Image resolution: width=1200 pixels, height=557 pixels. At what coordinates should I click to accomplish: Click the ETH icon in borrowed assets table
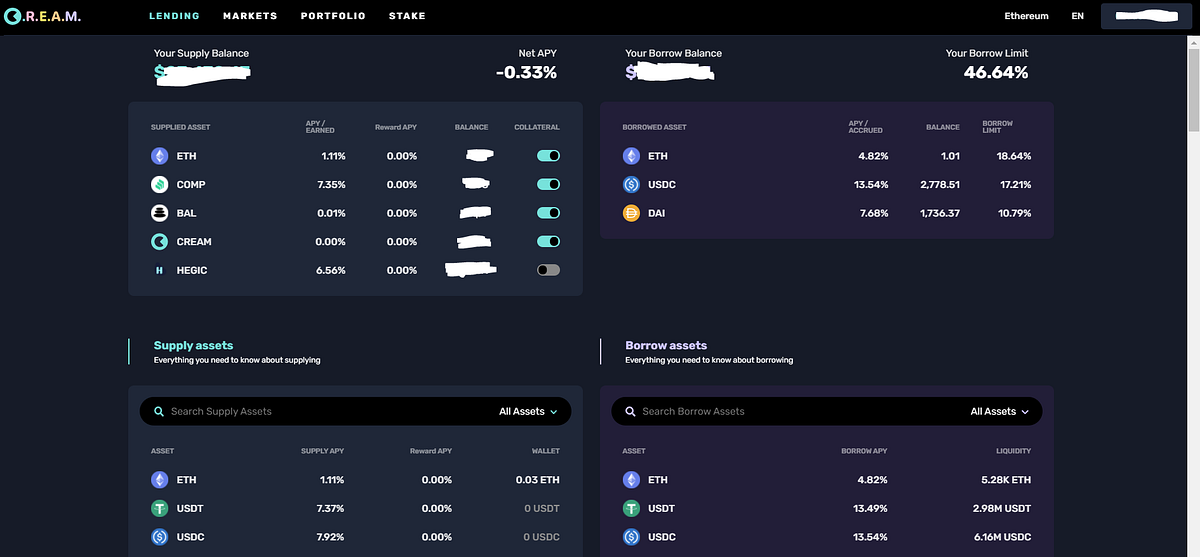point(631,156)
